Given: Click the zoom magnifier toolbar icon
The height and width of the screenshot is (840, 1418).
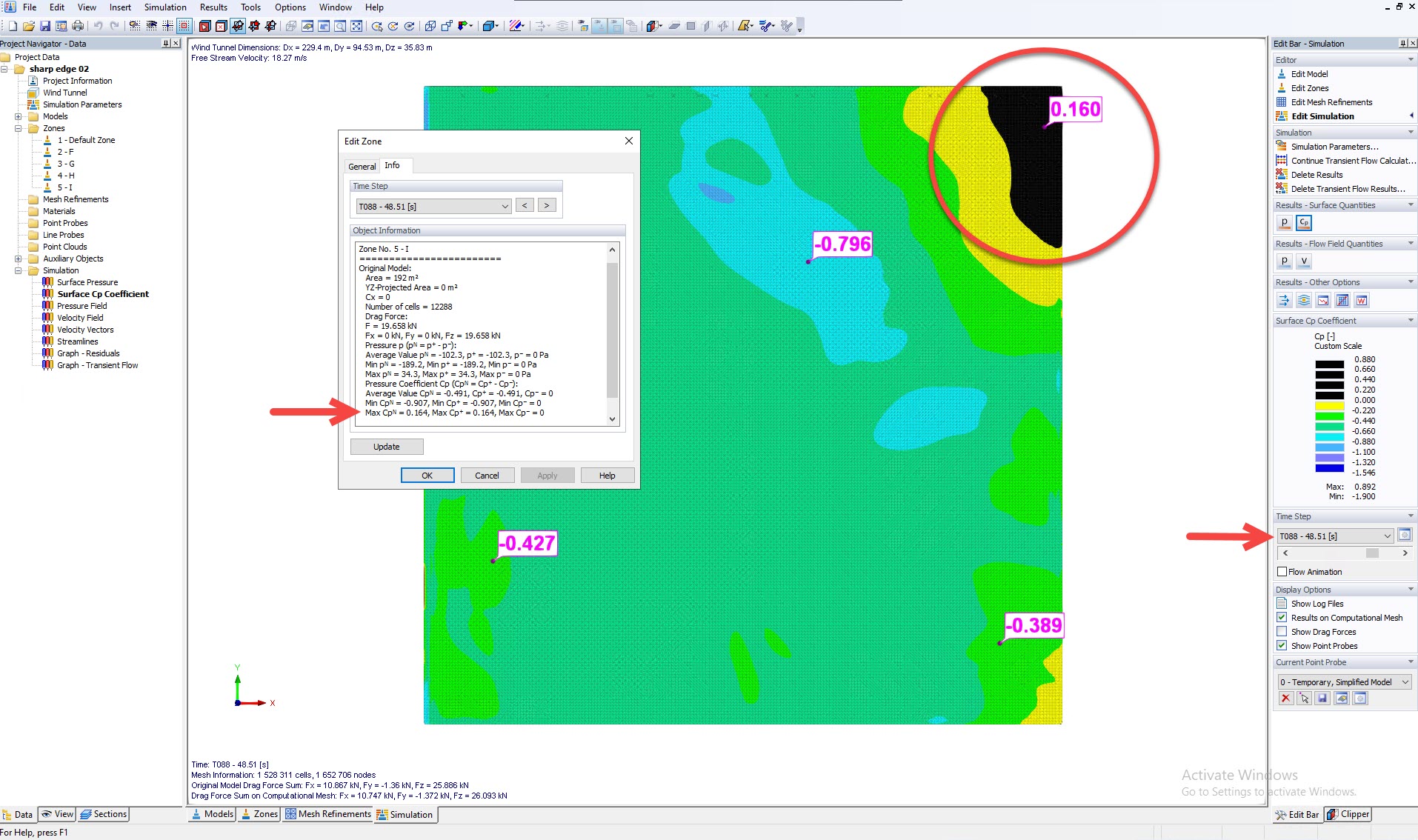Looking at the screenshot, I should (x=340, y=26).
